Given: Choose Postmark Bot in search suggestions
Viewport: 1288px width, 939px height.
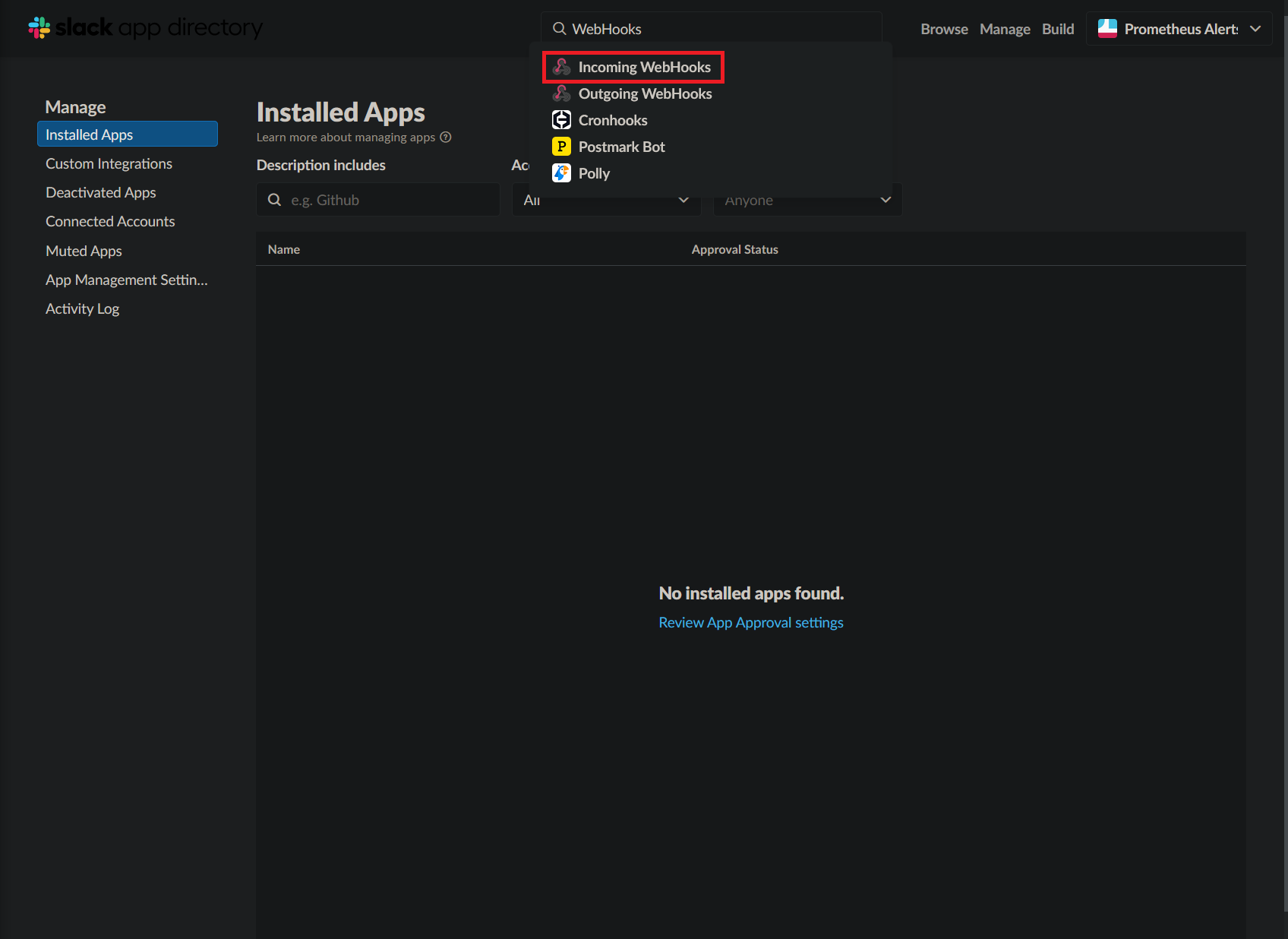Looking at the screenshot, I should (621, 147).
